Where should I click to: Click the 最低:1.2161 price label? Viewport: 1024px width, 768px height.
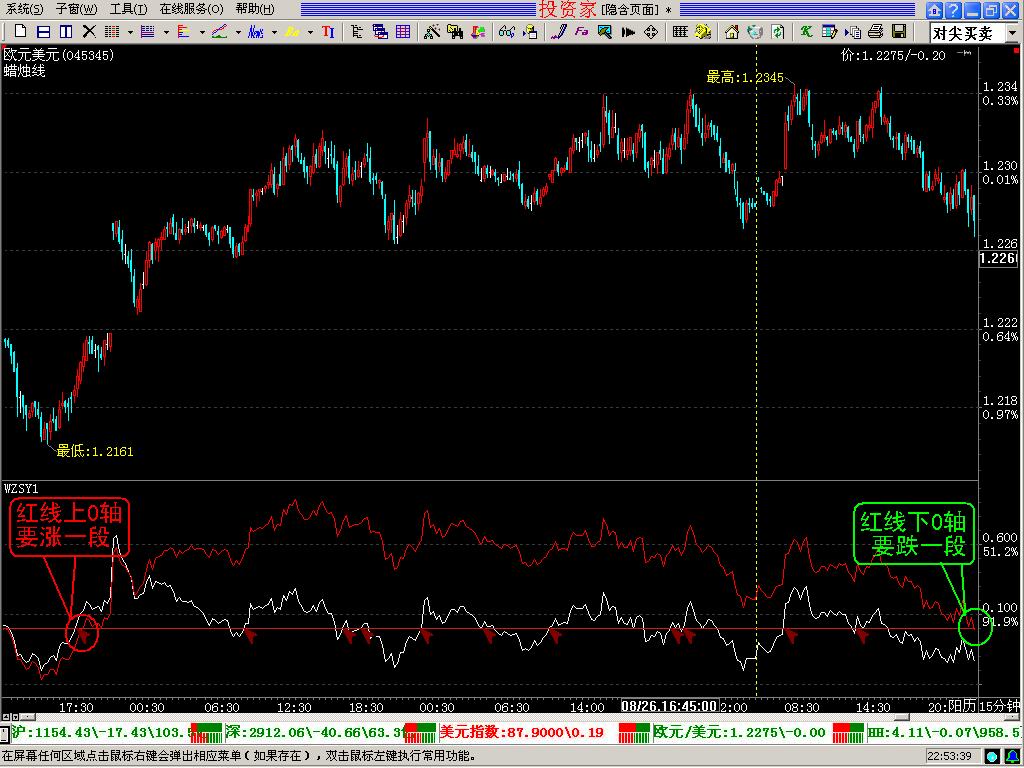pyautogui.click(x=95, y=451)
